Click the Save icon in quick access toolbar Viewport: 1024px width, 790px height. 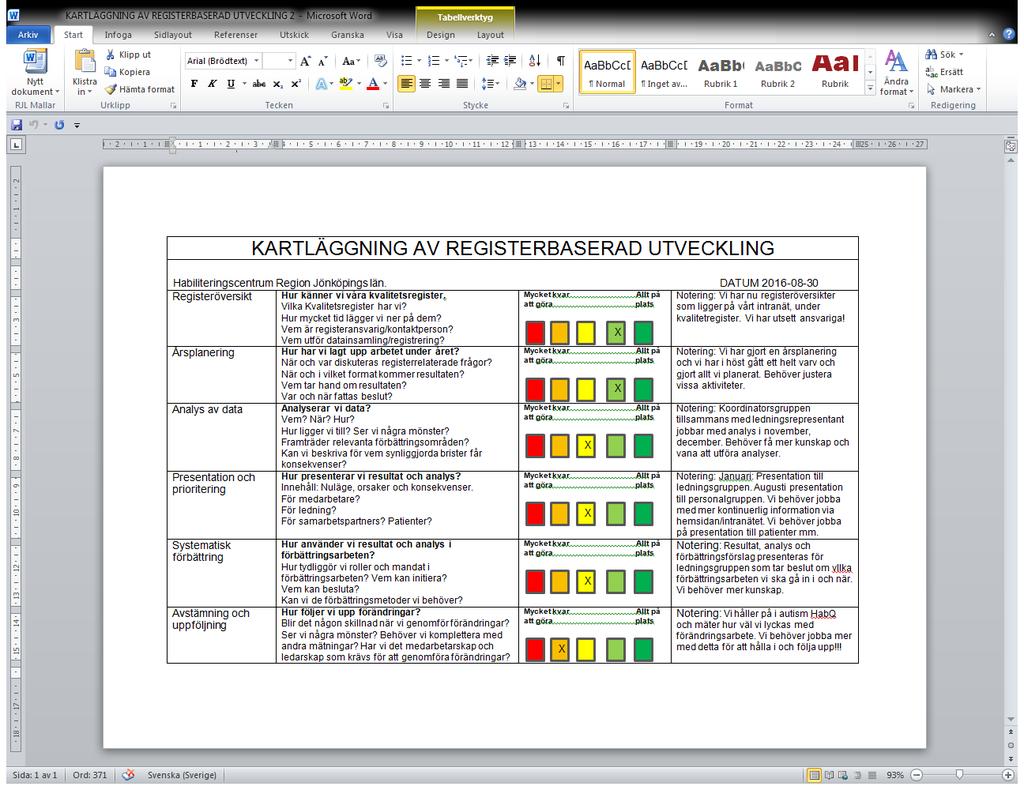[x=16, y=125]
